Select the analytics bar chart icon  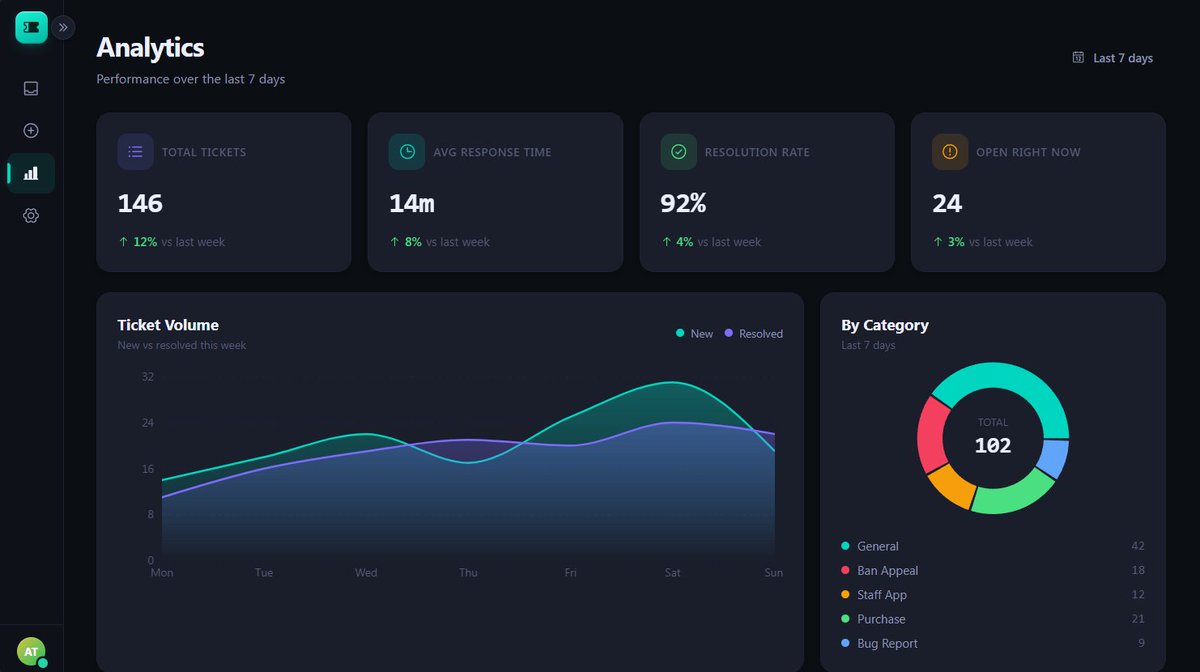pos(31,173)
